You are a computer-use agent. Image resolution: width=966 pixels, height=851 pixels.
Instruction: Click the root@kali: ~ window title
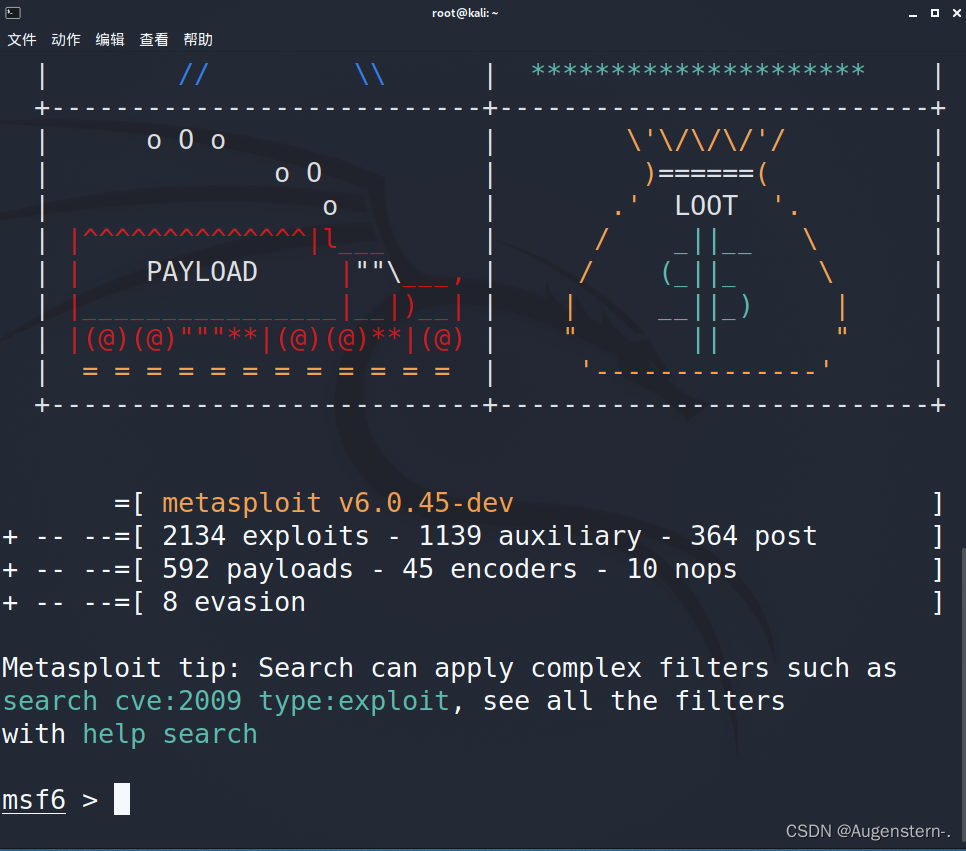(465, 13)
